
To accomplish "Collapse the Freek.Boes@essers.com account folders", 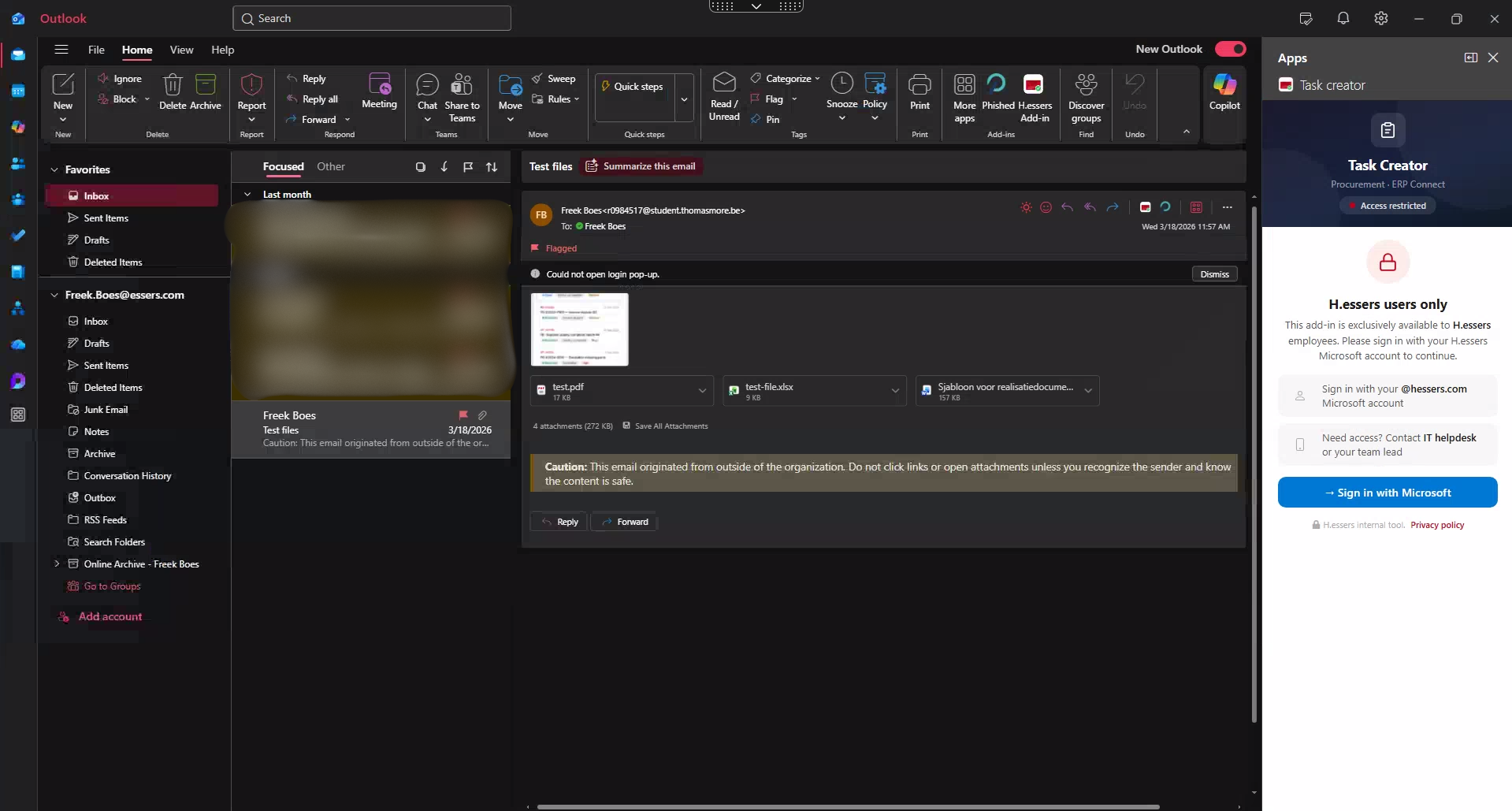I will tap(54, 296).
